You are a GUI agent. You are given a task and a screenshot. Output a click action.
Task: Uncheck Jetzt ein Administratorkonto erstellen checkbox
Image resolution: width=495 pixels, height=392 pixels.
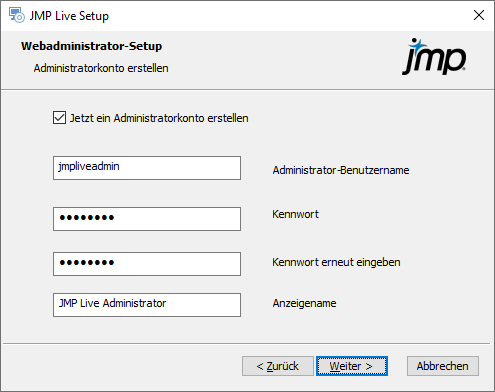(59, 118)
